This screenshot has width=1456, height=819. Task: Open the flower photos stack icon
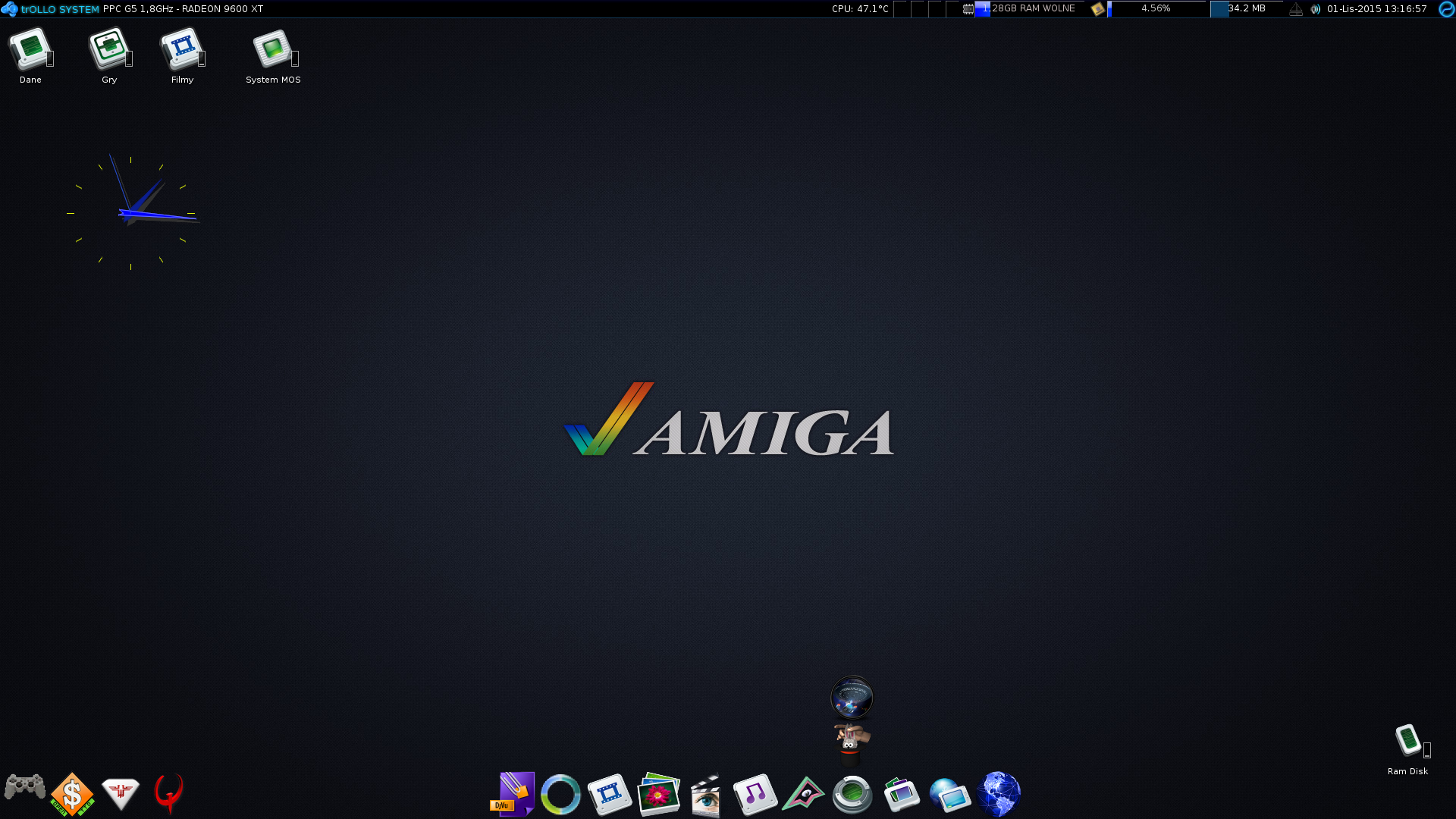[x=658, y=794]
